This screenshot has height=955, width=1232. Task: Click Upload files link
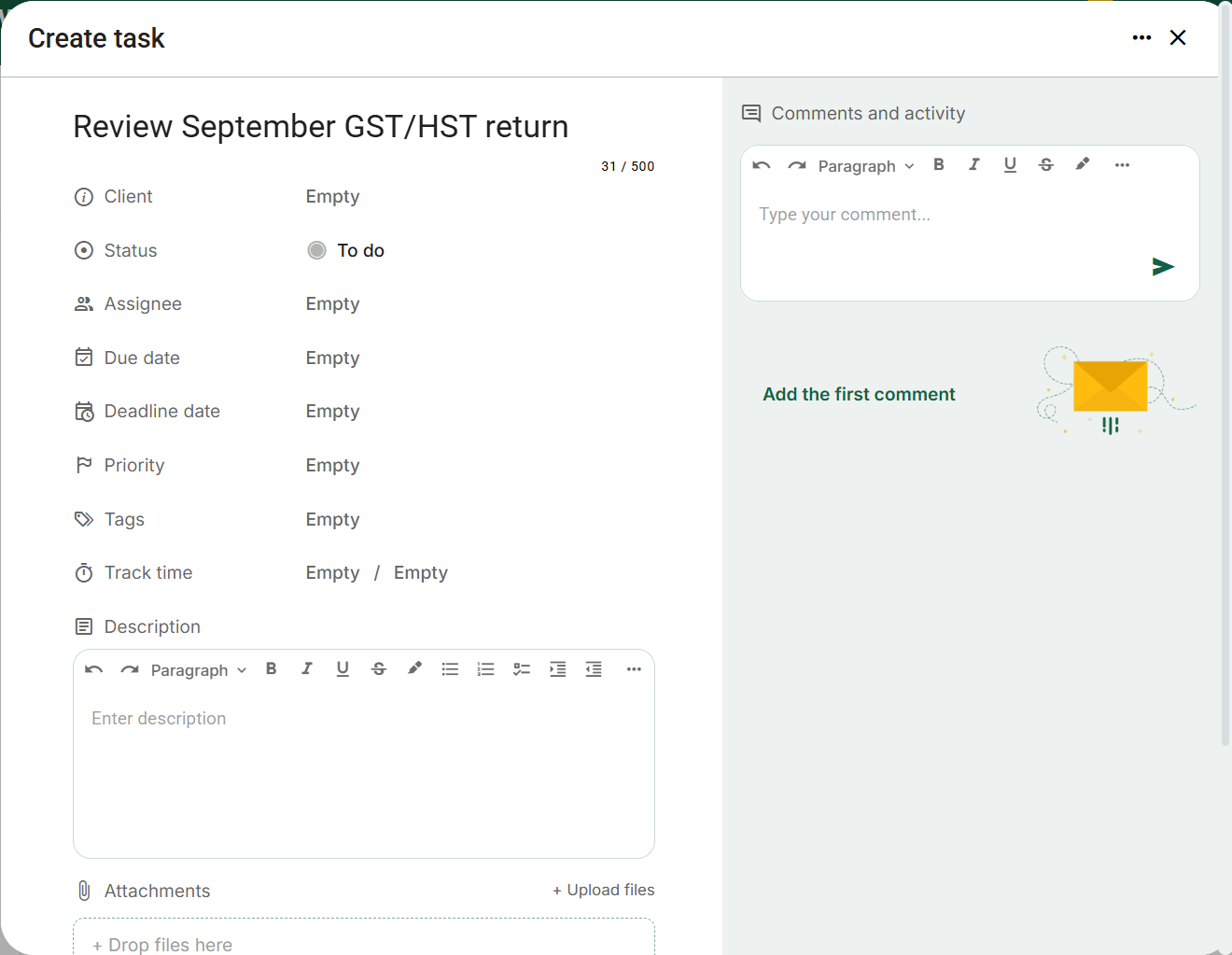(603, 890)
